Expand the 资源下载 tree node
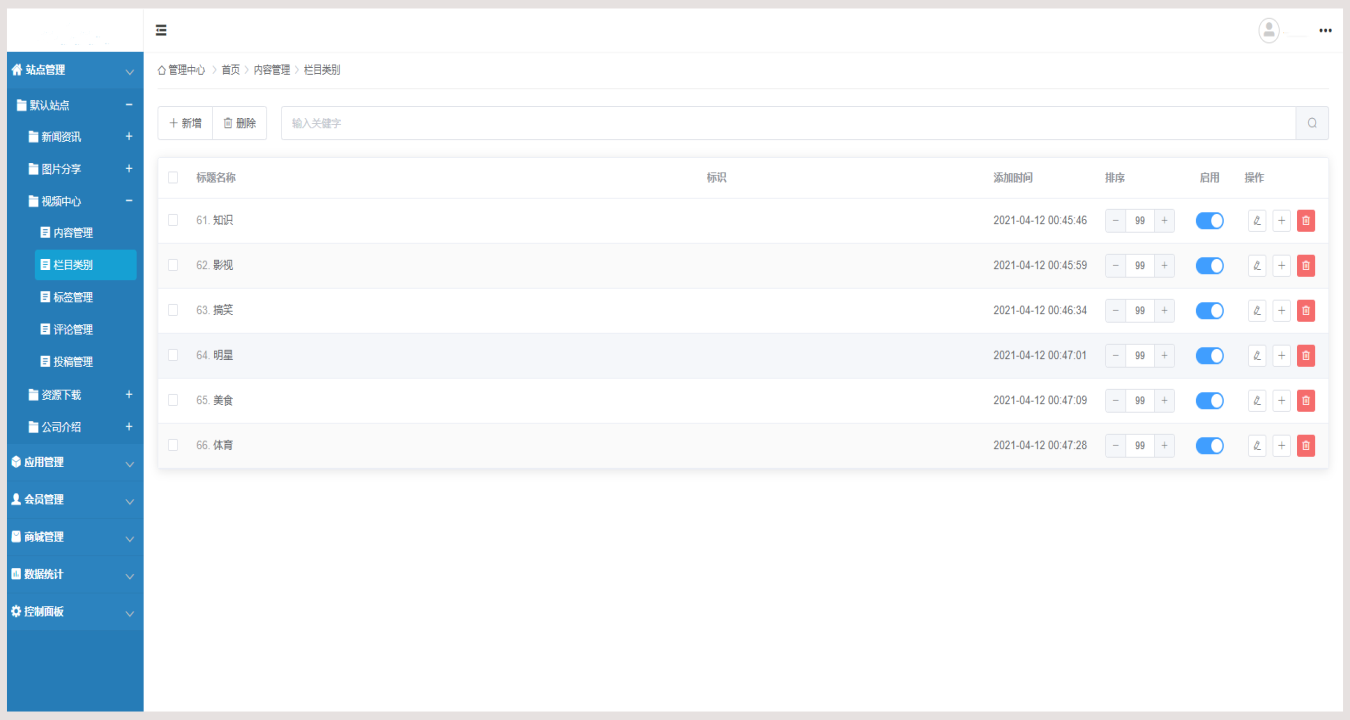Image resolution: width=1350 pixels, height=720 pixels. (x=129, y=395)
